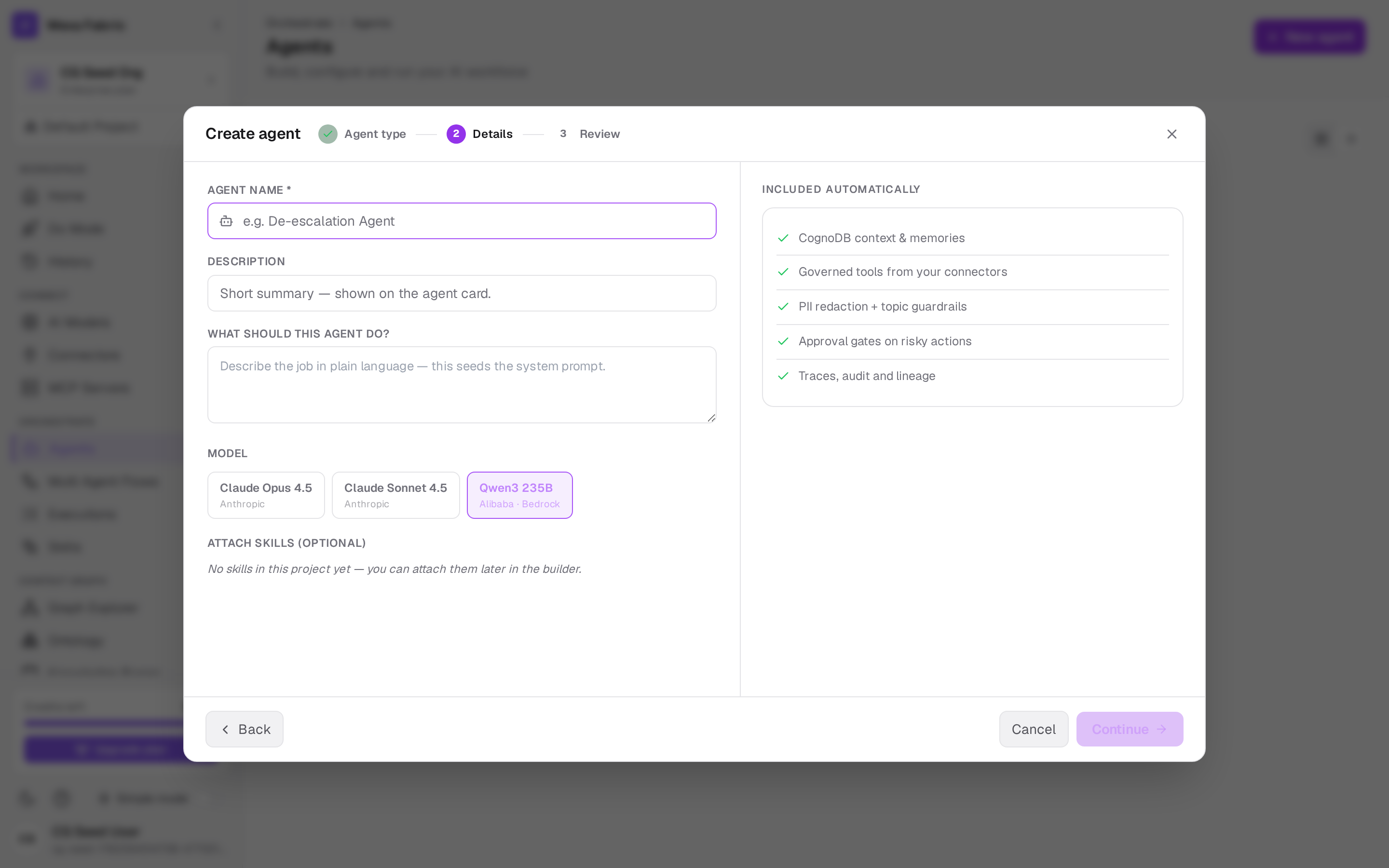
Task: Select the Qwen3 235B model
Action: [519, 495]
